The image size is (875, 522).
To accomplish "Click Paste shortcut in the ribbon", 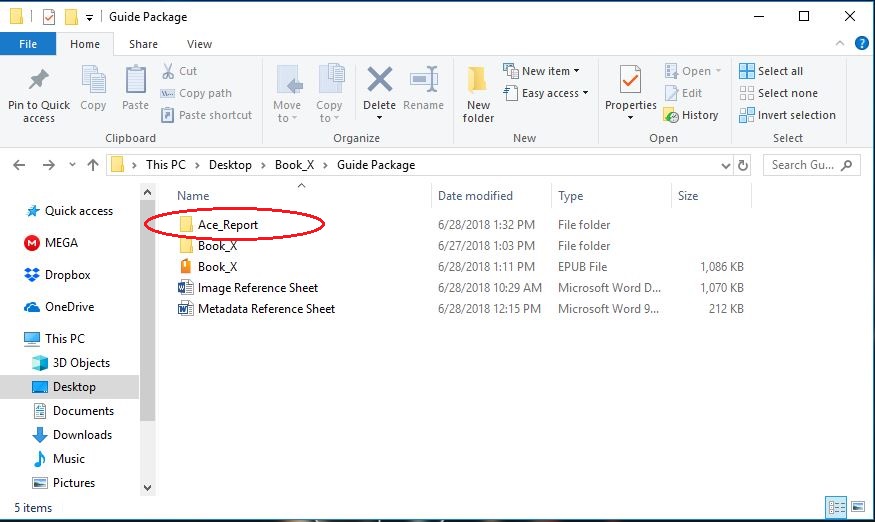I will (x=206, y=115).
